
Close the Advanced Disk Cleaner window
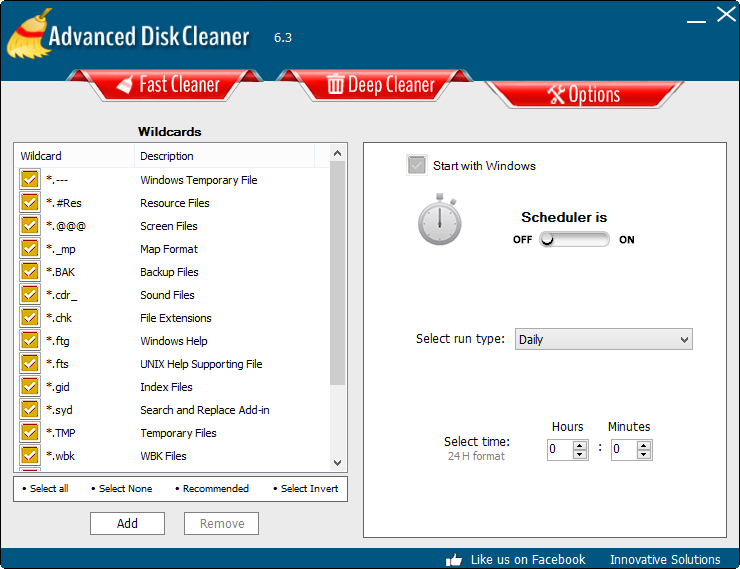726,14
